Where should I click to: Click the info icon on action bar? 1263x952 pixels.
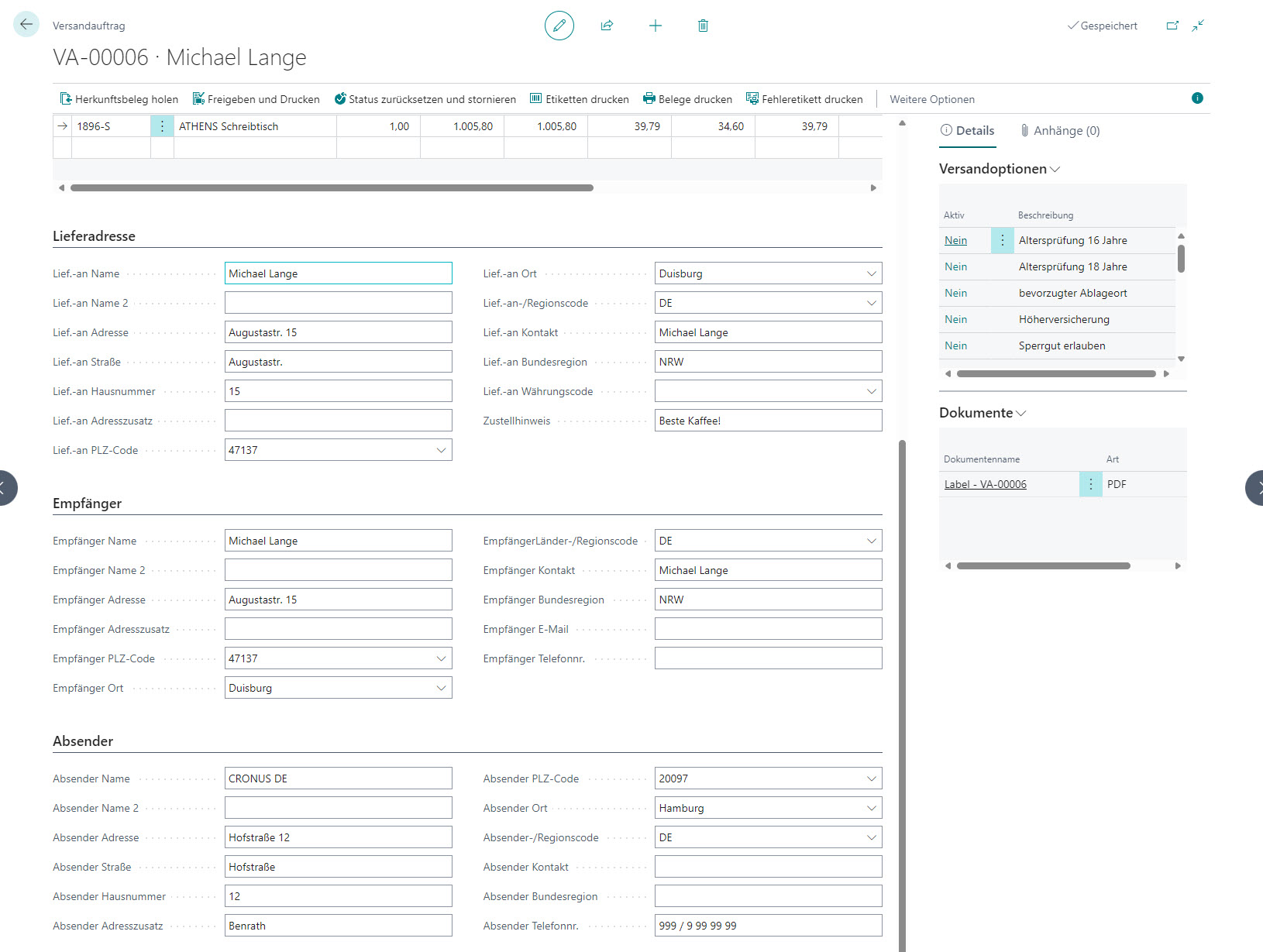(1197, 98)
